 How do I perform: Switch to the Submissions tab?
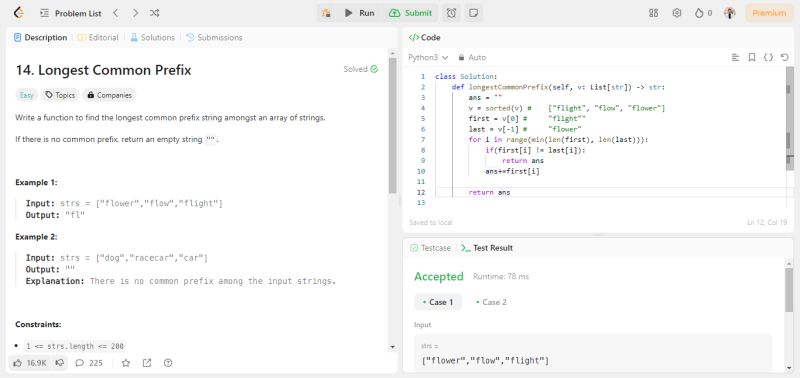(x=214, y=37)
